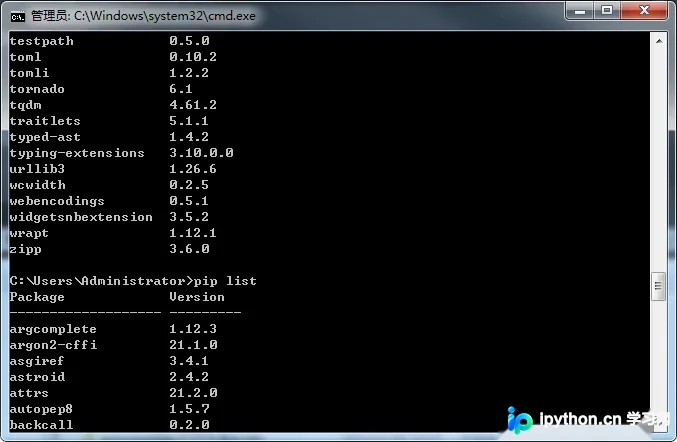
Task: Click the urllib3 package name
Action: point(37,169)
